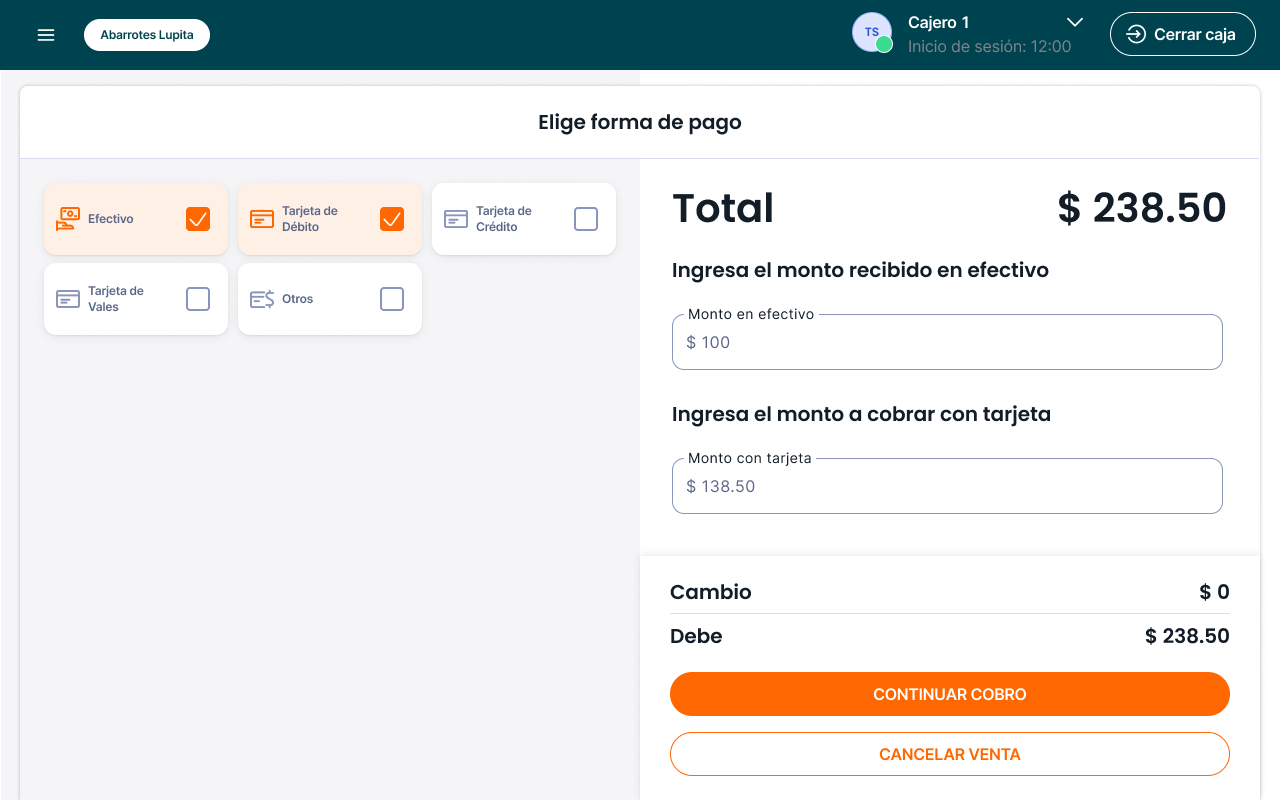Check the Tarjeta de Vales checkbox
Viewport: 1280px width, 800px height.
pyautogui.click(x=198, y=299)
